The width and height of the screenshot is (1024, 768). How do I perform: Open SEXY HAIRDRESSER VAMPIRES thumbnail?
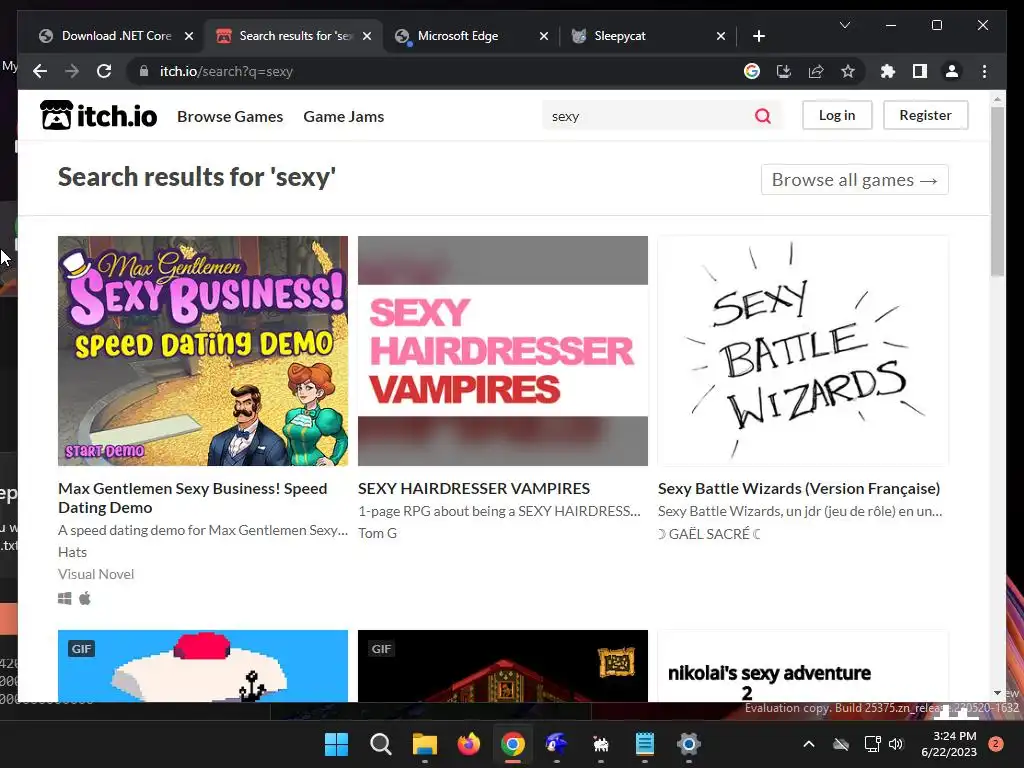point(502,351)
